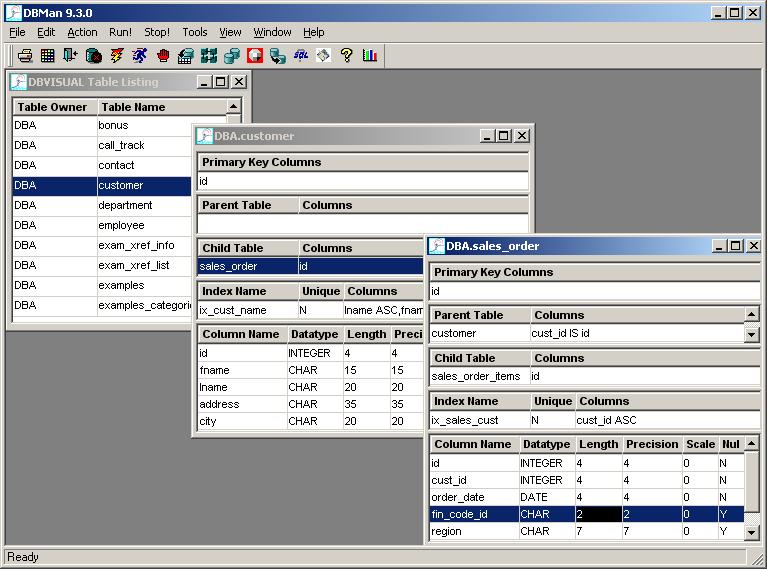Click the yellow question mark help icon

347,56
